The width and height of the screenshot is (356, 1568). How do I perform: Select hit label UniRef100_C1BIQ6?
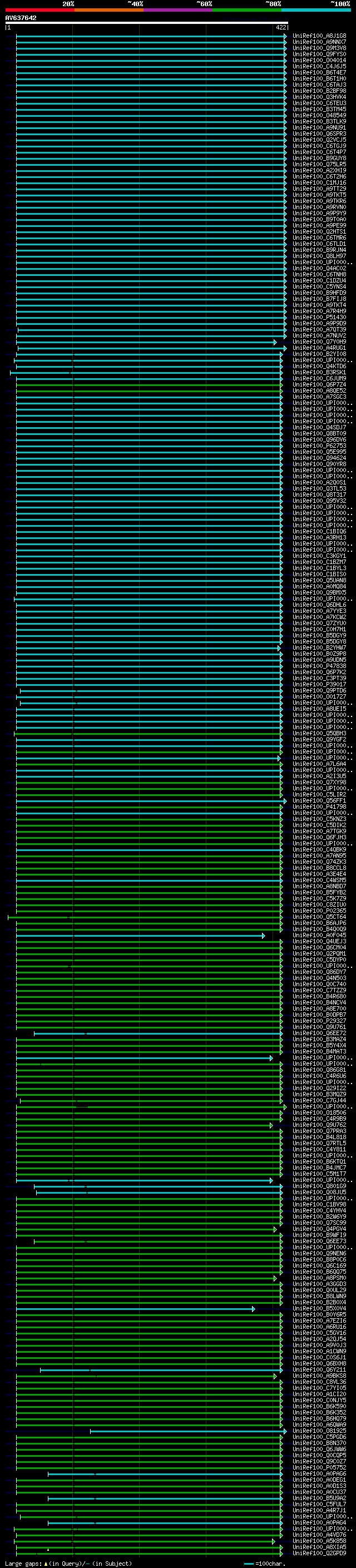click(x=319, y=531)
